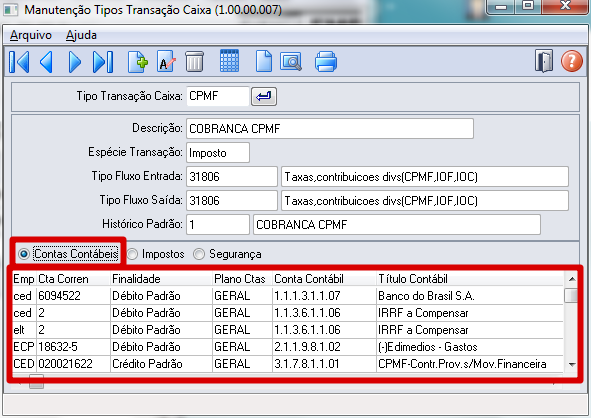The height and width of the screenshot is (418, 591).
Task: Open the Ajuda menu
Action: pos(81,35)
